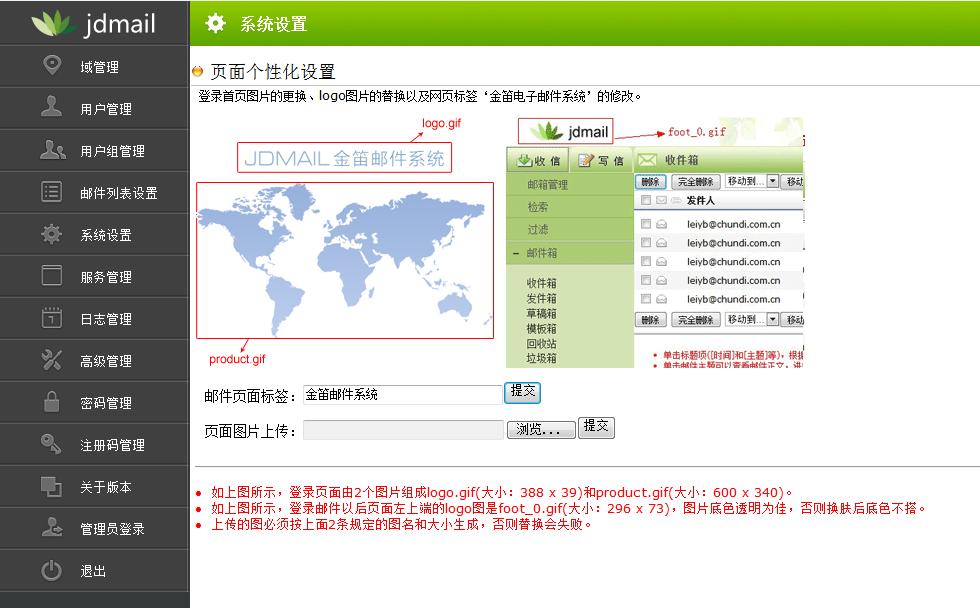
Task: Click the red note mentioning foot_0.gif size
Action: coord(568,509)
